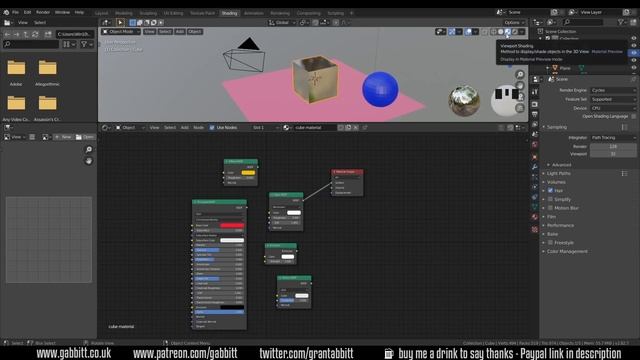Open the Edit menu
This screenshot has height=360, width=640.
pyautogui.click(x=27, y=13)
